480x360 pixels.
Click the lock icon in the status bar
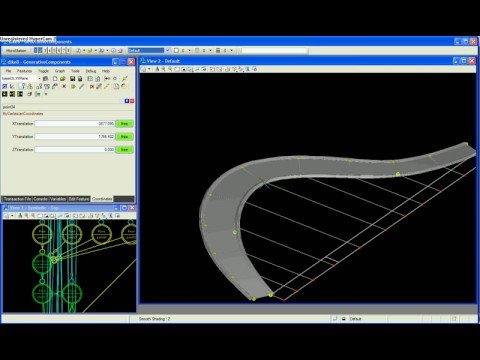pyautogui.click(x=344, y=319)
